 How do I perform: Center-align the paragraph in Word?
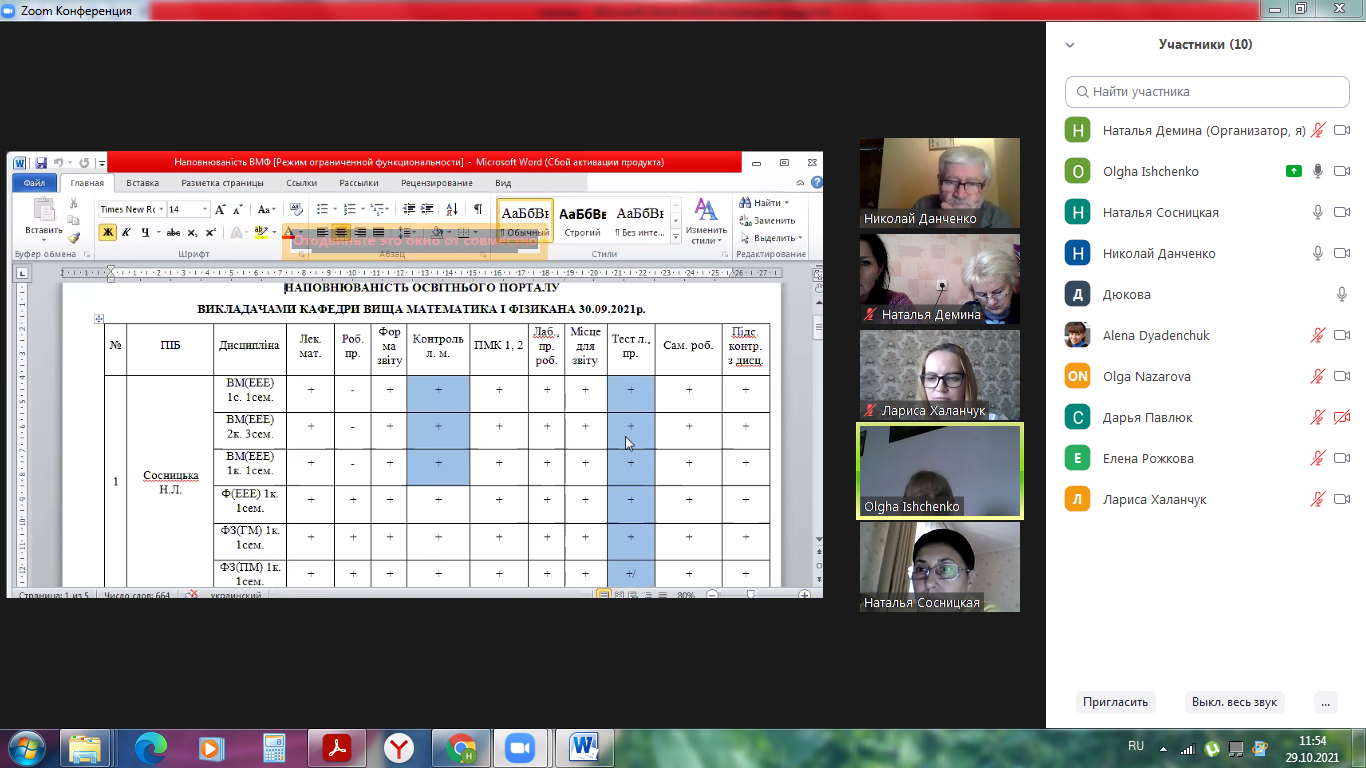tap(341, 232)
